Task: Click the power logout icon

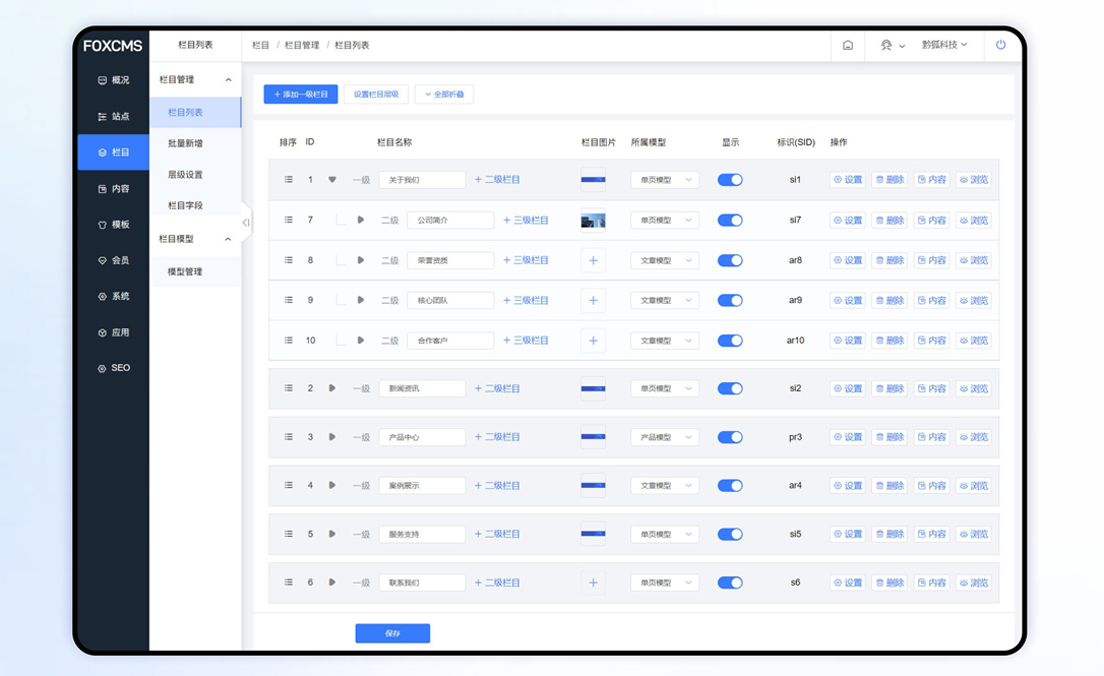Action: pyautogui.click(x=1000, y=45)
